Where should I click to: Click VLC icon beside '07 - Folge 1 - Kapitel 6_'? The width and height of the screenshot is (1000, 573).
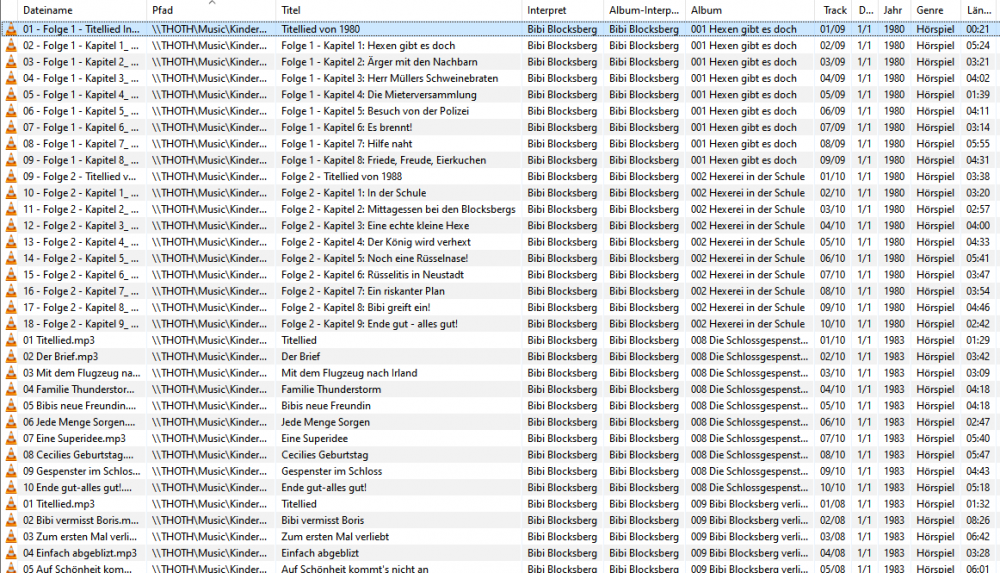click(11, 128)
